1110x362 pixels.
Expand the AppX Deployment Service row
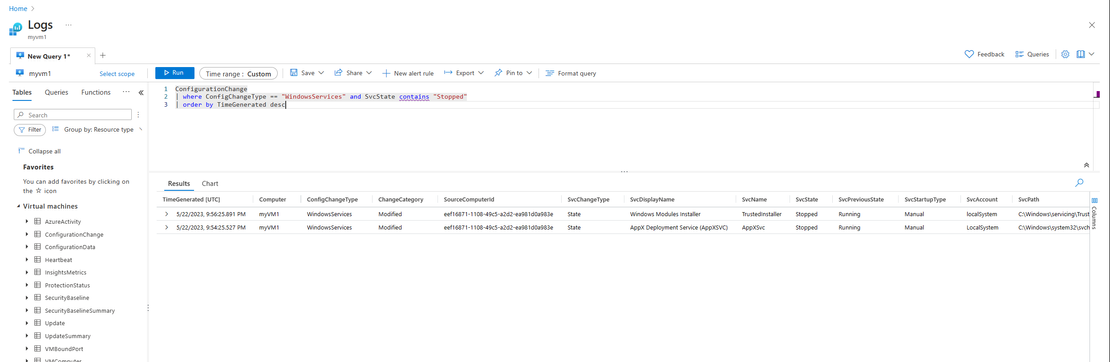pos(167,227)
